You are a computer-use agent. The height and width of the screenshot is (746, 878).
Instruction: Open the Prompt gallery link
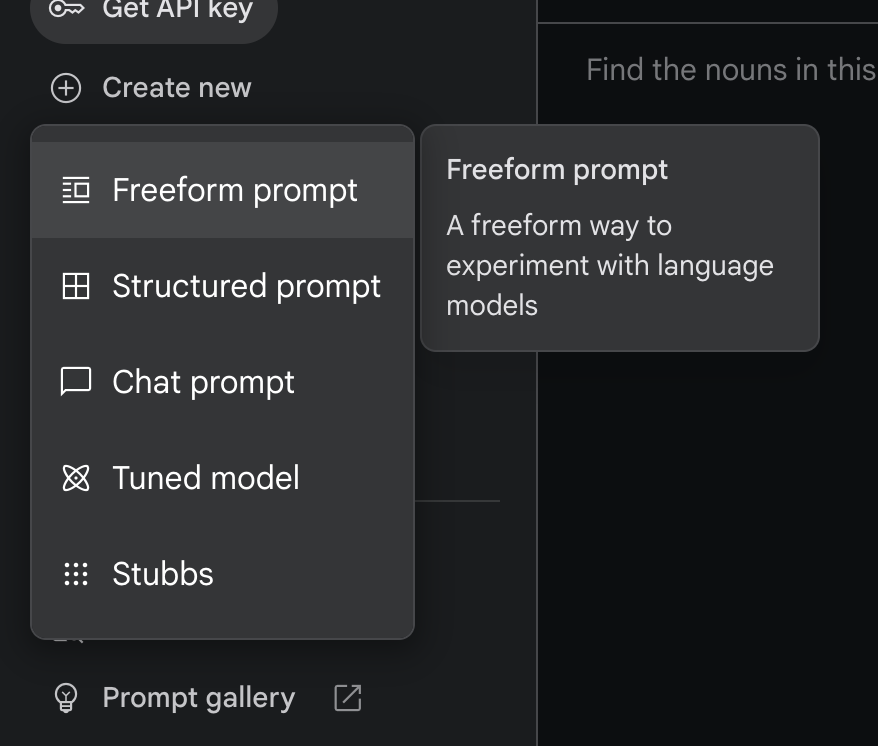click(x=198, y=698)
